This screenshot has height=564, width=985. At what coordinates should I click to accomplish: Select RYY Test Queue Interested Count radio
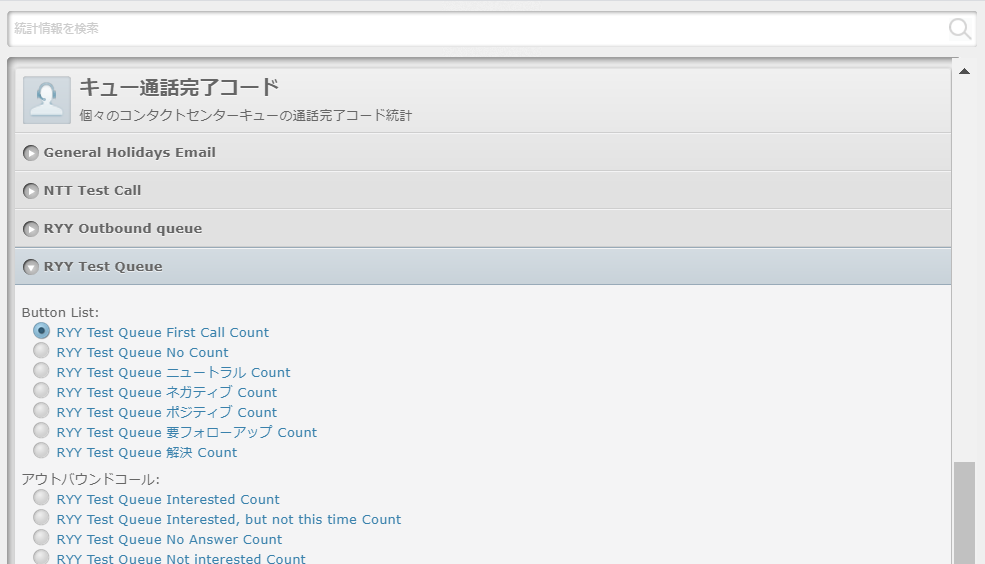(x=41, y=498)
